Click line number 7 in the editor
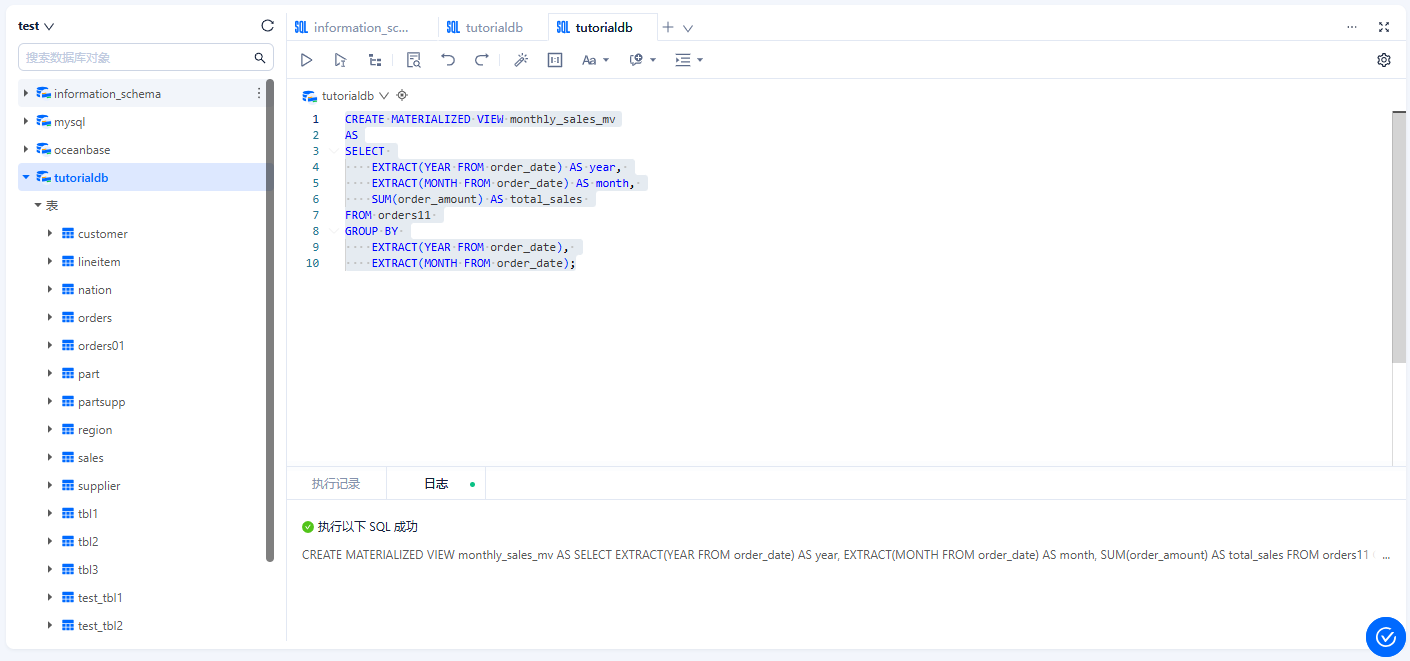 (316, 215)
